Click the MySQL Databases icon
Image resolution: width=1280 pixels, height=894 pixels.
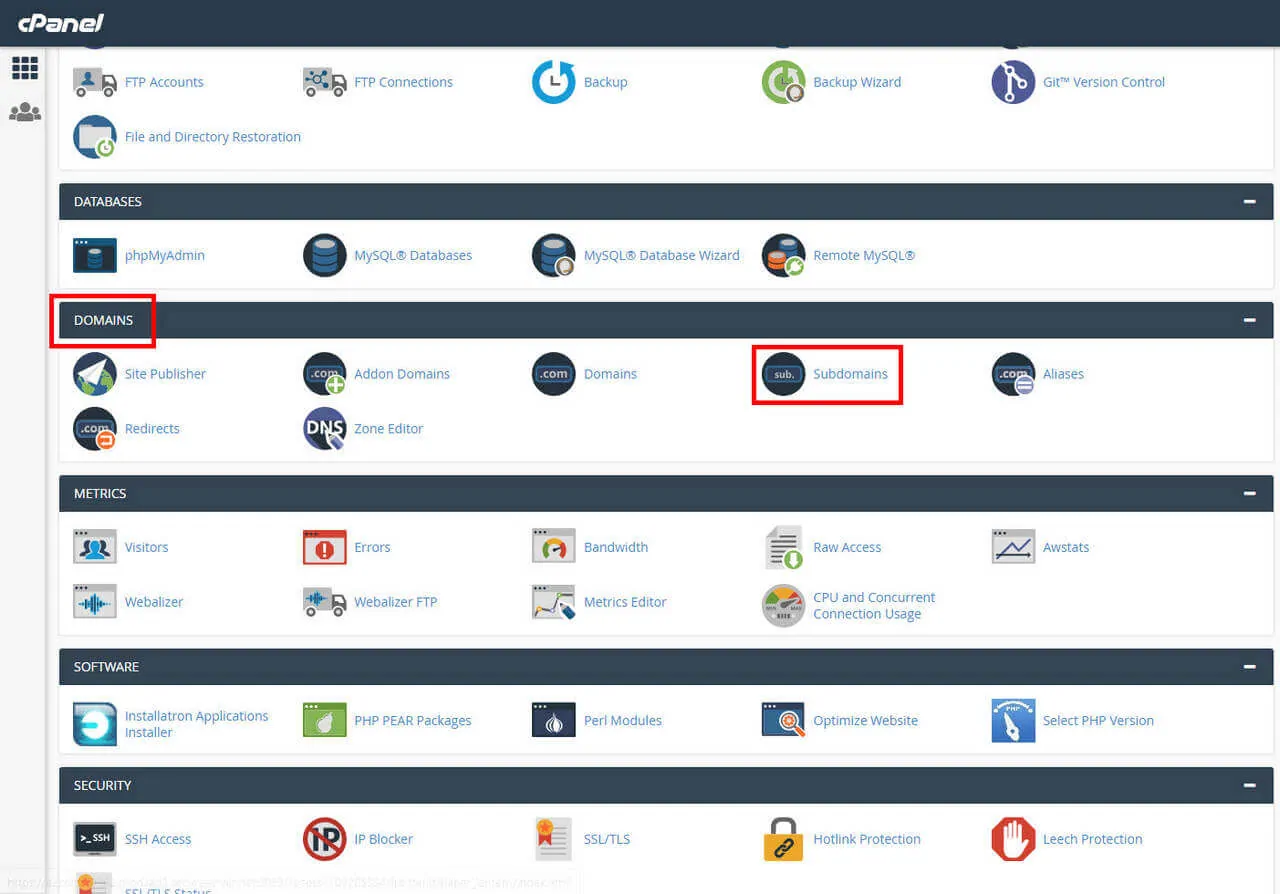[x=324, y=255]
